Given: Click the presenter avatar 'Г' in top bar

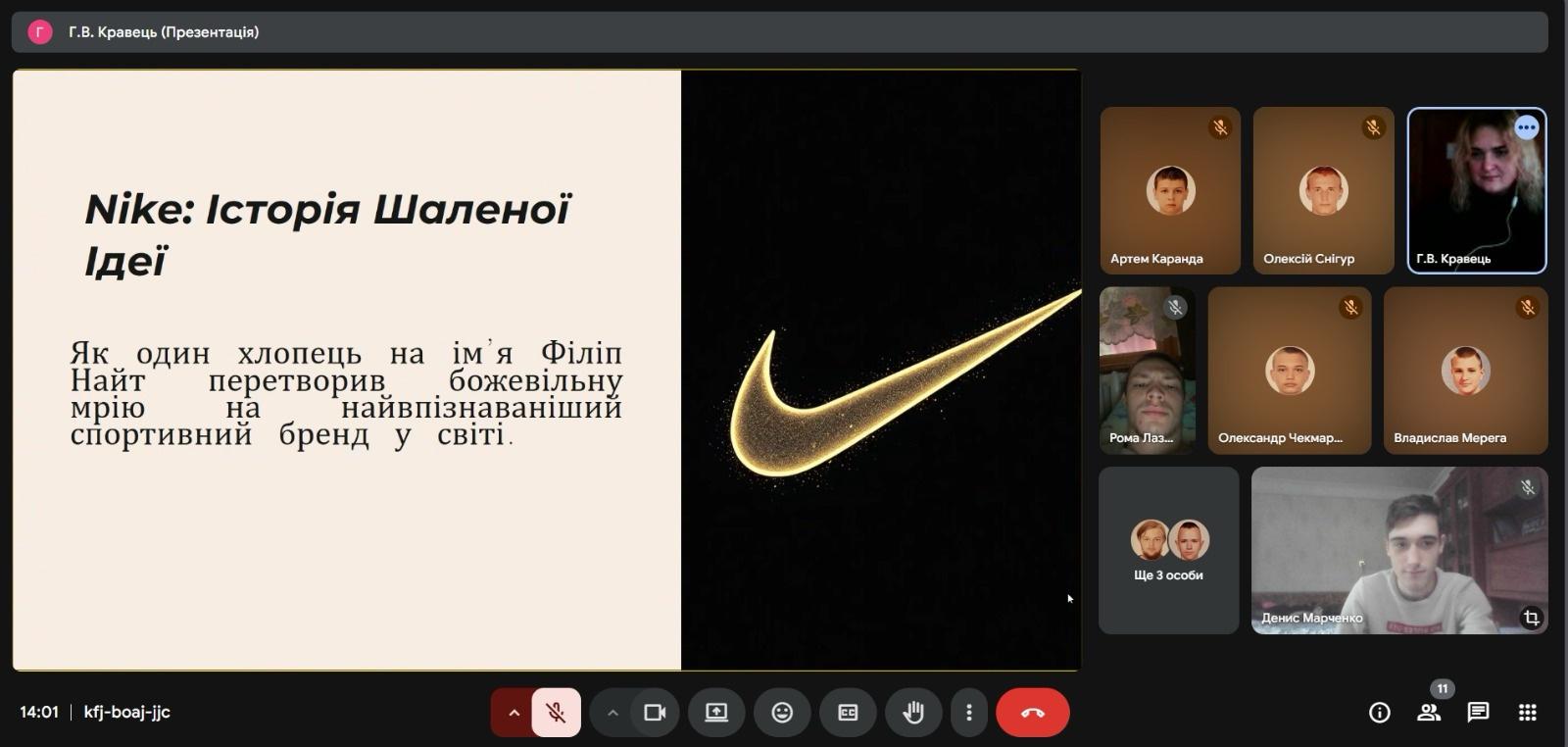Looking at the screenshot, I should coord(39,32).
